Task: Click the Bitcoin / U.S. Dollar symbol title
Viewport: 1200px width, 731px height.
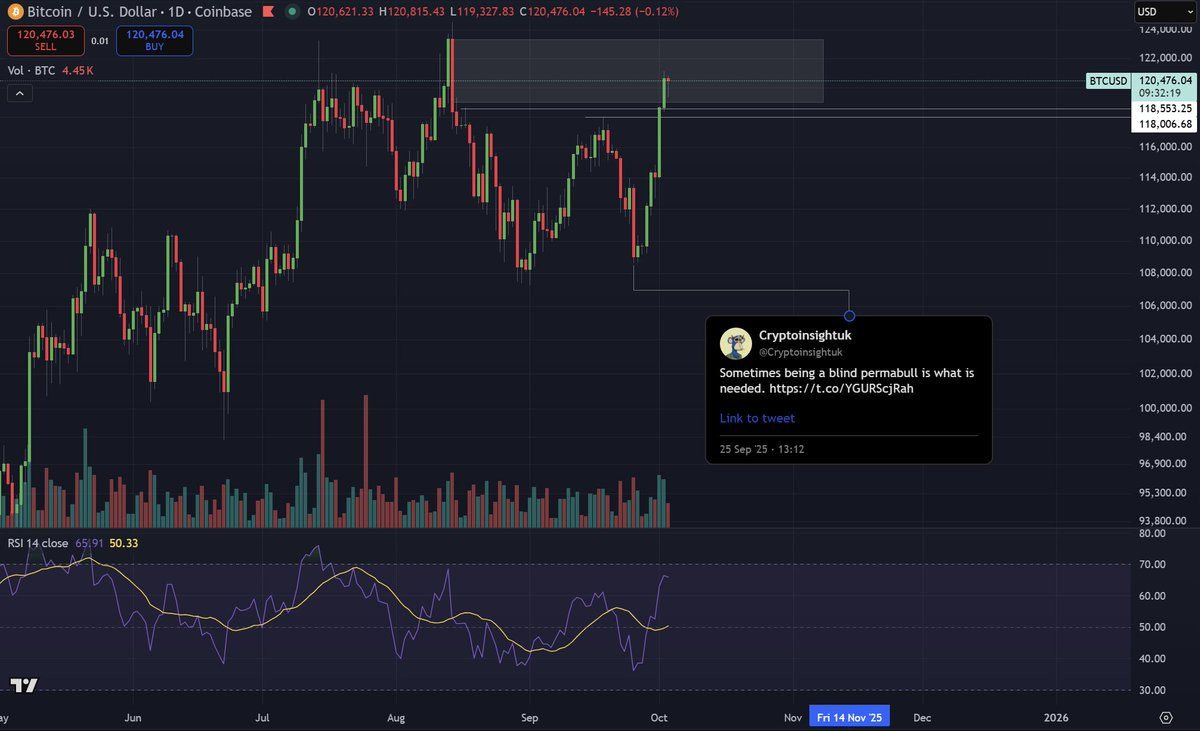Action: pyautogui.click(x=90, y=12)
